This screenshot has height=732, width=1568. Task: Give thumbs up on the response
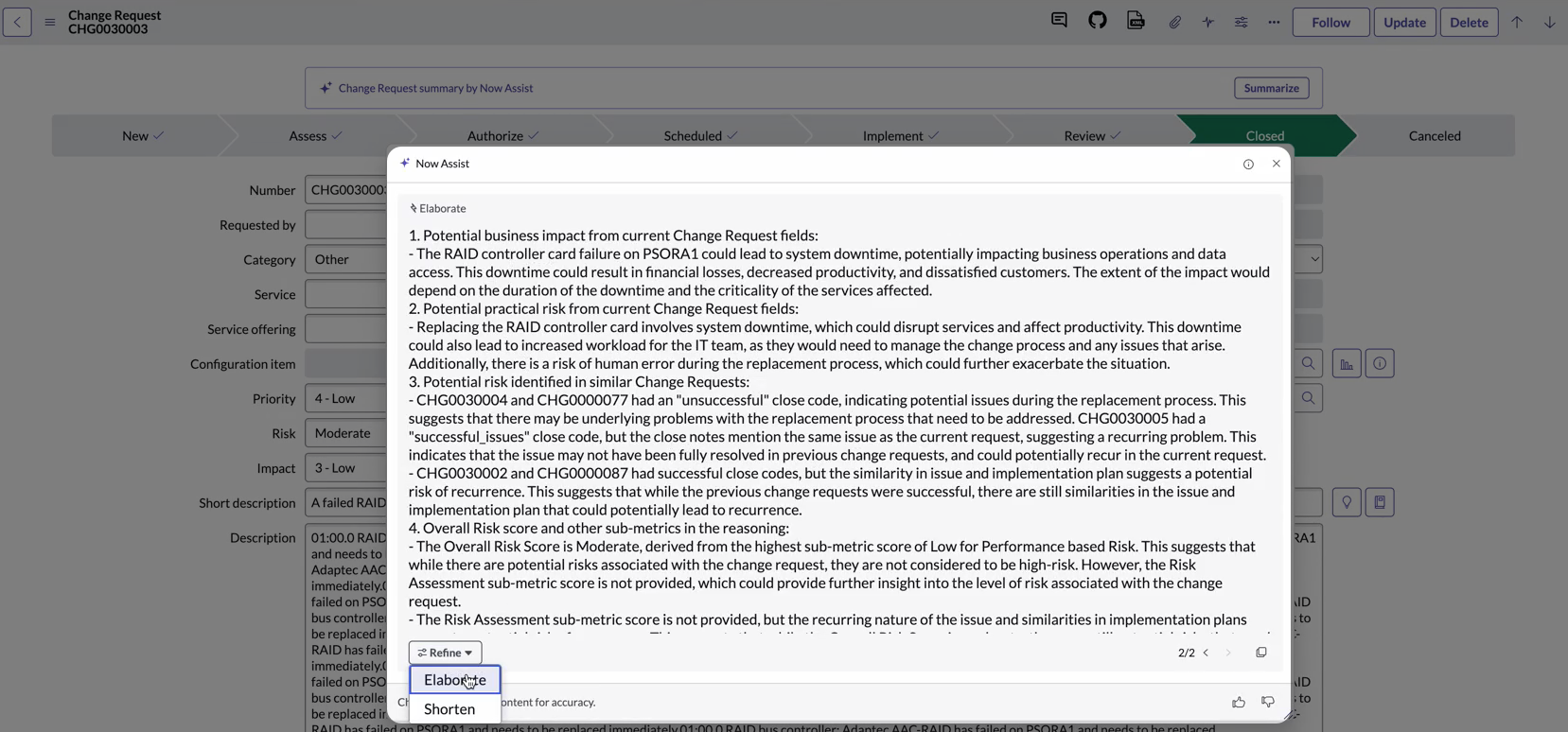1239,702
